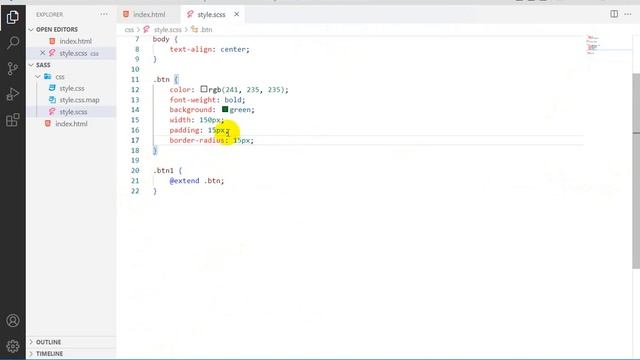Click the Split Editor icon
The image size is (640, 360).
pyautogui.click(x=614, y=14)
